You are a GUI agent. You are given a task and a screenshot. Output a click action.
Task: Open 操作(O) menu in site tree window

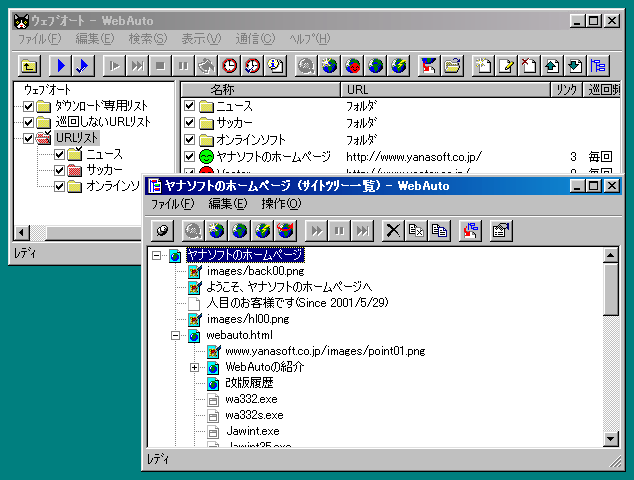point(281,204)
